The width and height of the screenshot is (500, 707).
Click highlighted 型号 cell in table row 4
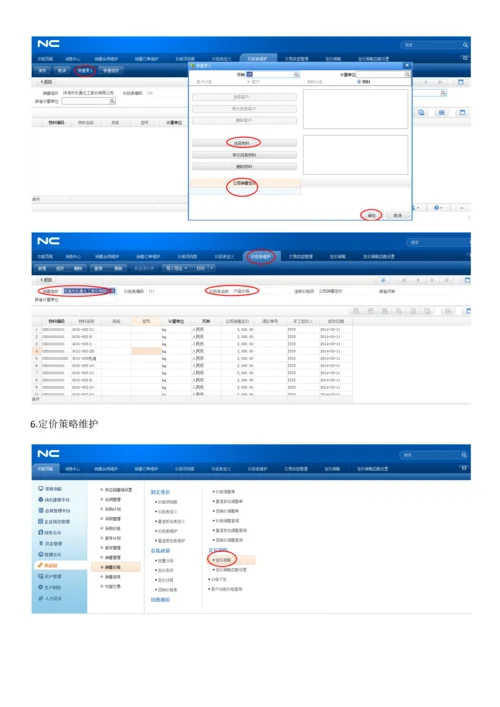click(x=146, y=351)
